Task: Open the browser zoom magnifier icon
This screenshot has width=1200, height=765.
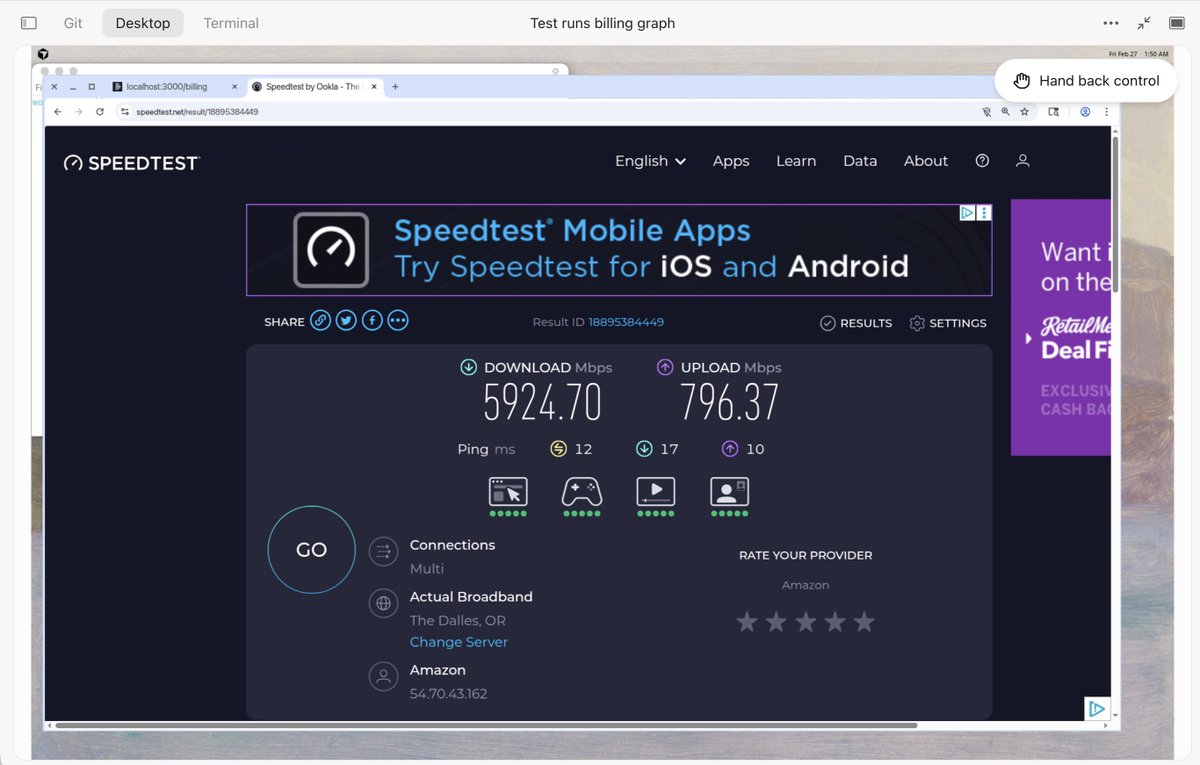Action: point(1005,112)
